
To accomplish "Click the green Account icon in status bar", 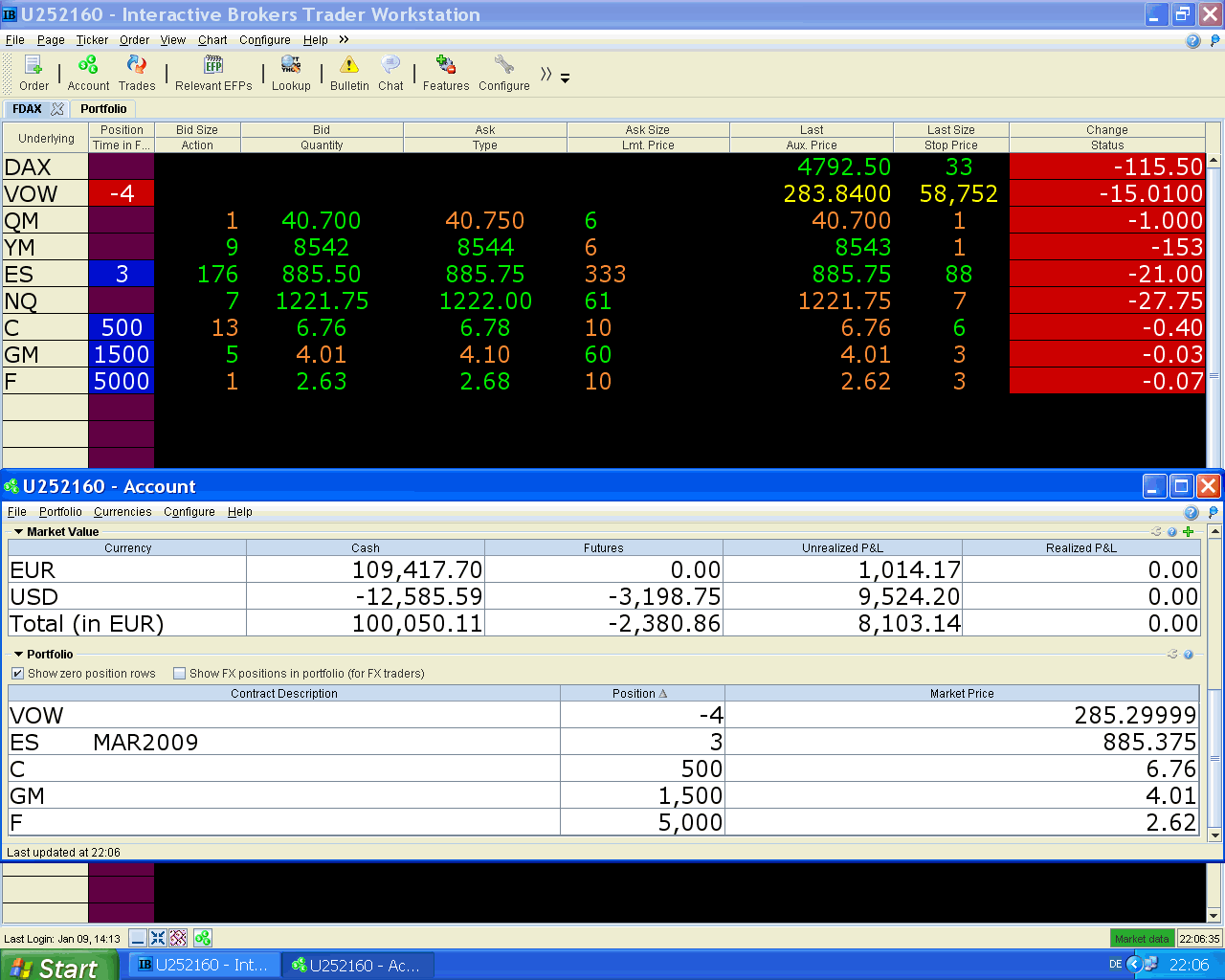I will (203, 938).
